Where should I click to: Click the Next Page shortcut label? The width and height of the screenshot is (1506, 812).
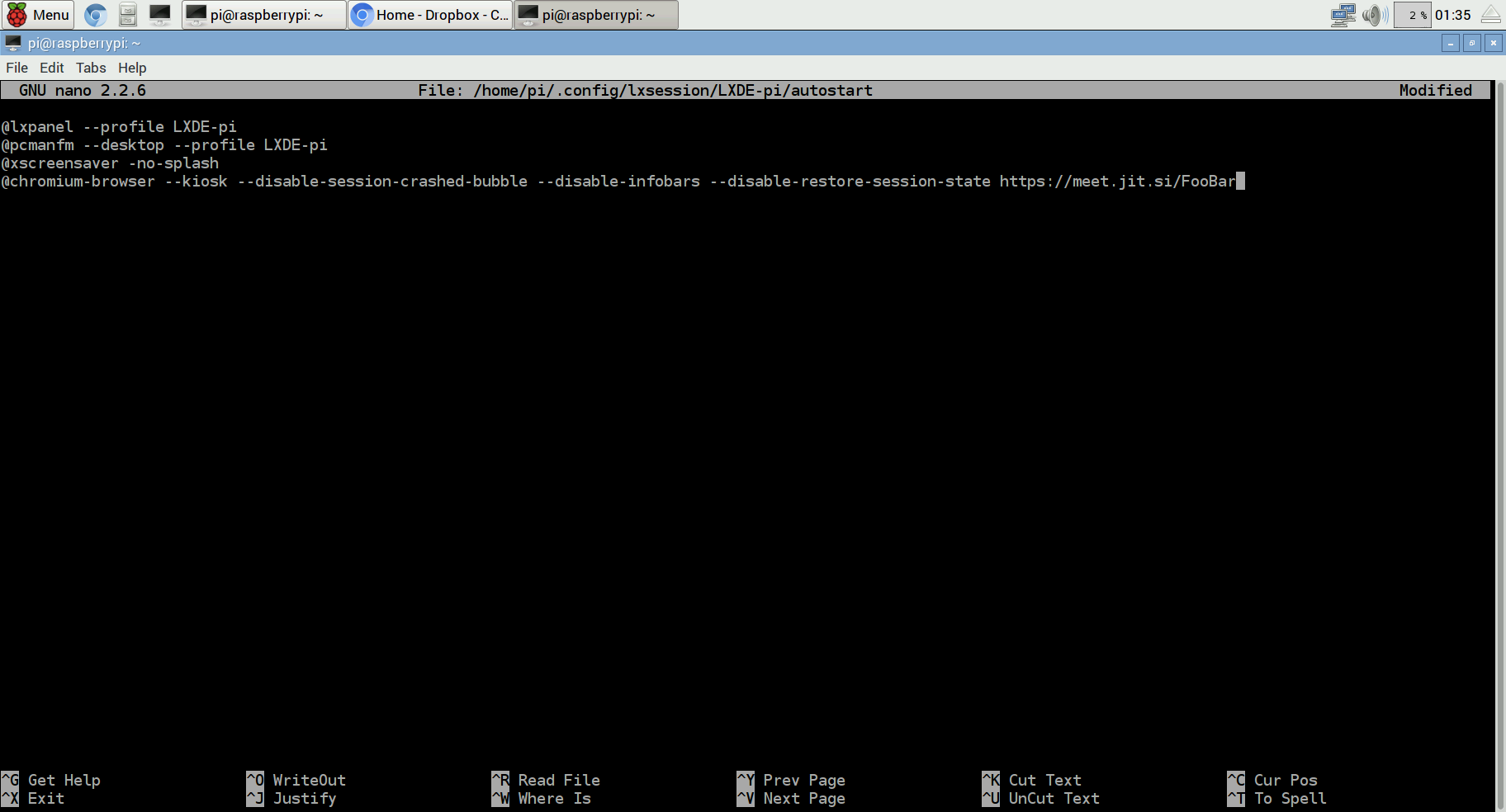pos(804,799)
